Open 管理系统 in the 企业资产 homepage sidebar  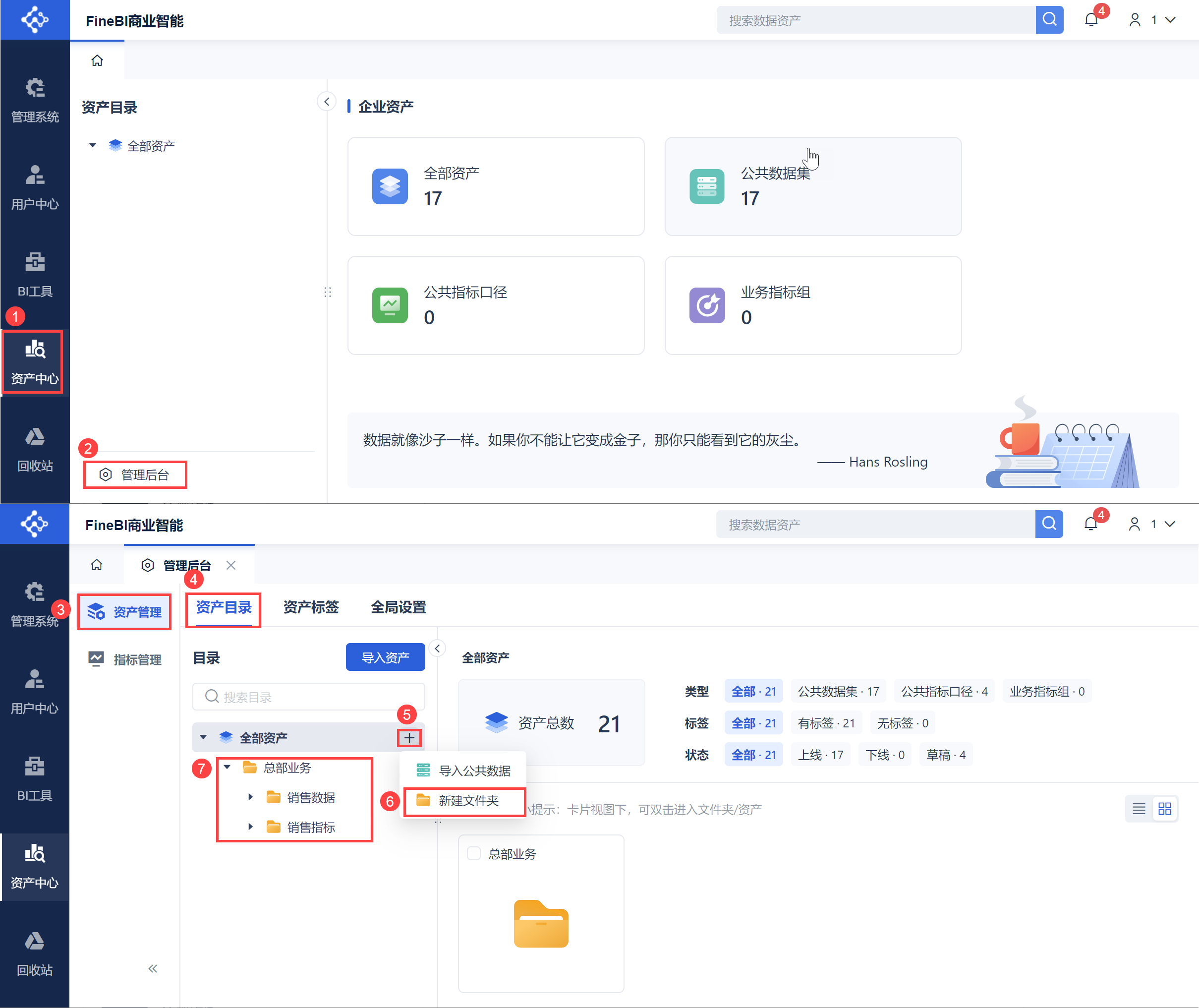tap(35, 101)
